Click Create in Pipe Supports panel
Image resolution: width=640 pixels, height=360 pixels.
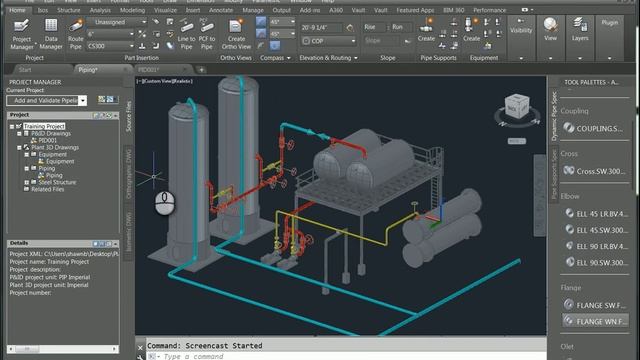point(426,30)
